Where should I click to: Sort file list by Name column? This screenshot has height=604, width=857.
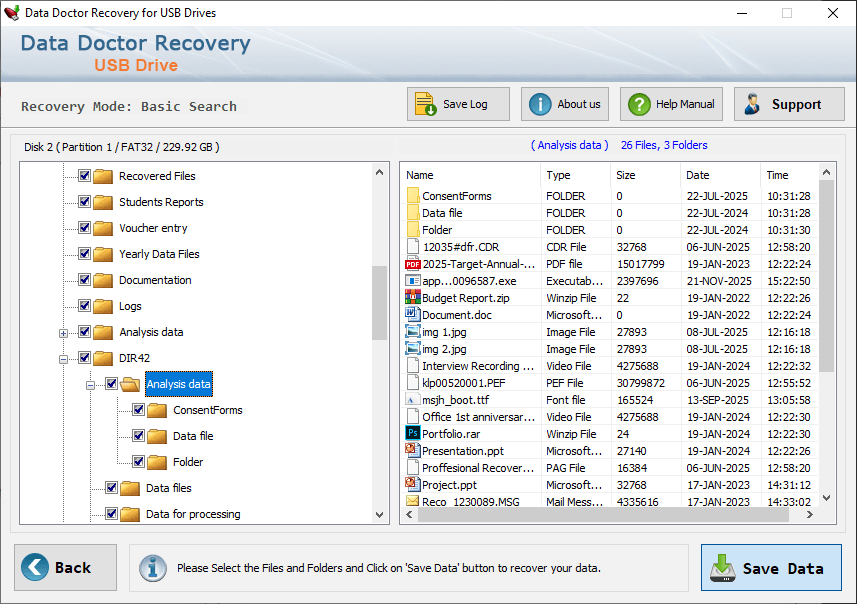click(x=472, y=175)
